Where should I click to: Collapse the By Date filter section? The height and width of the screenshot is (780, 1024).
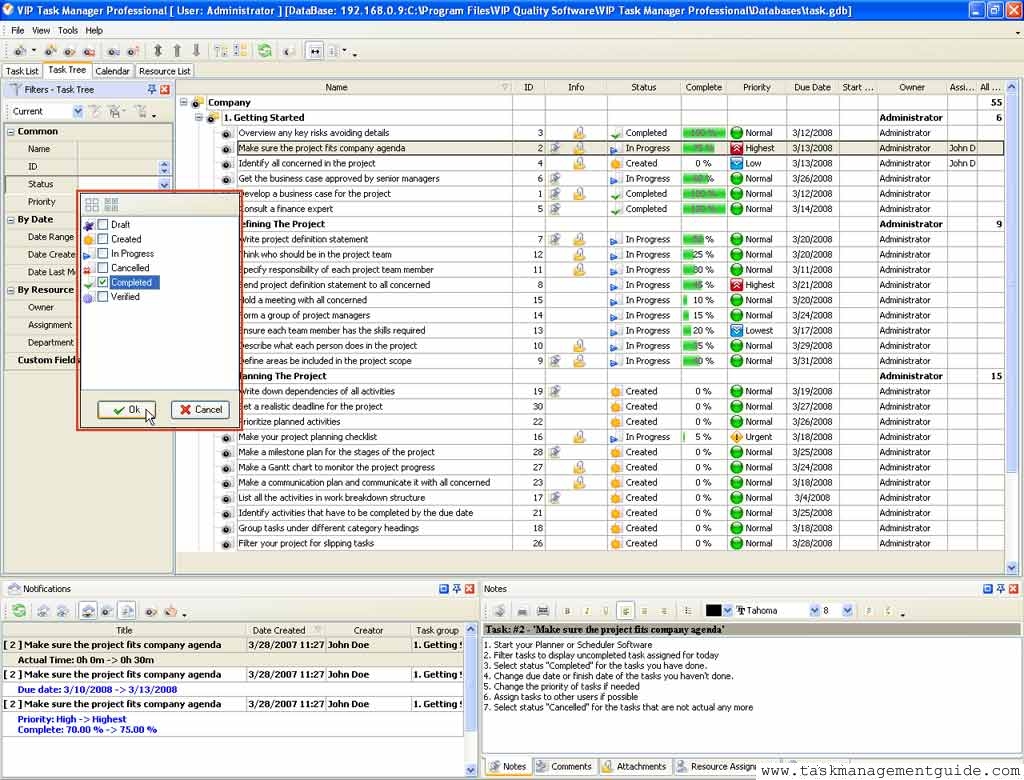(10, 219)
